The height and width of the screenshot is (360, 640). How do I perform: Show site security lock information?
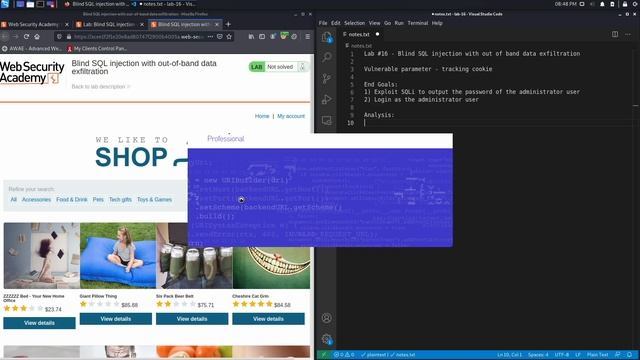click(69, 36)
